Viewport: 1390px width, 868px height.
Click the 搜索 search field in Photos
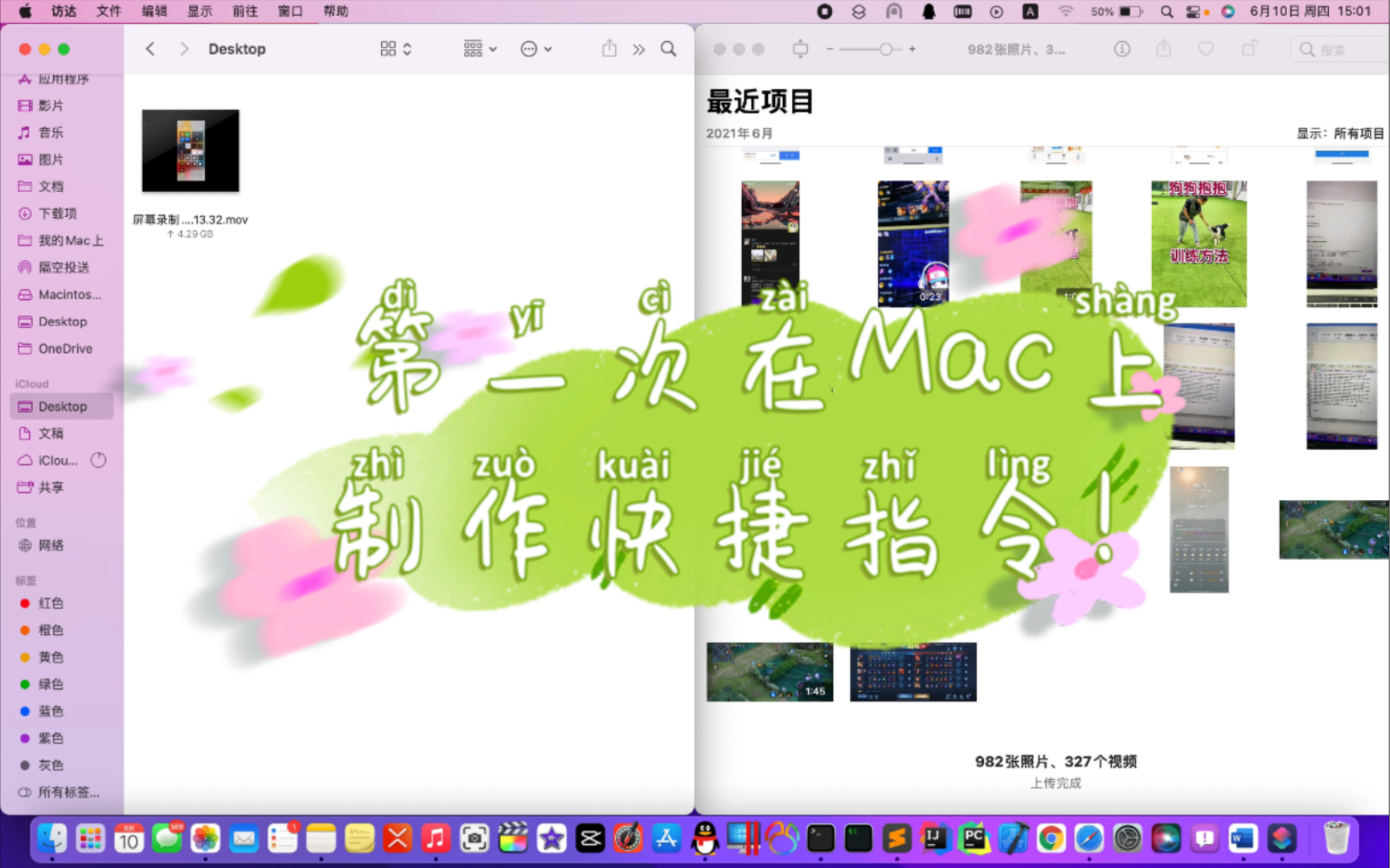pyautogui.click(x=1339, y=48)
